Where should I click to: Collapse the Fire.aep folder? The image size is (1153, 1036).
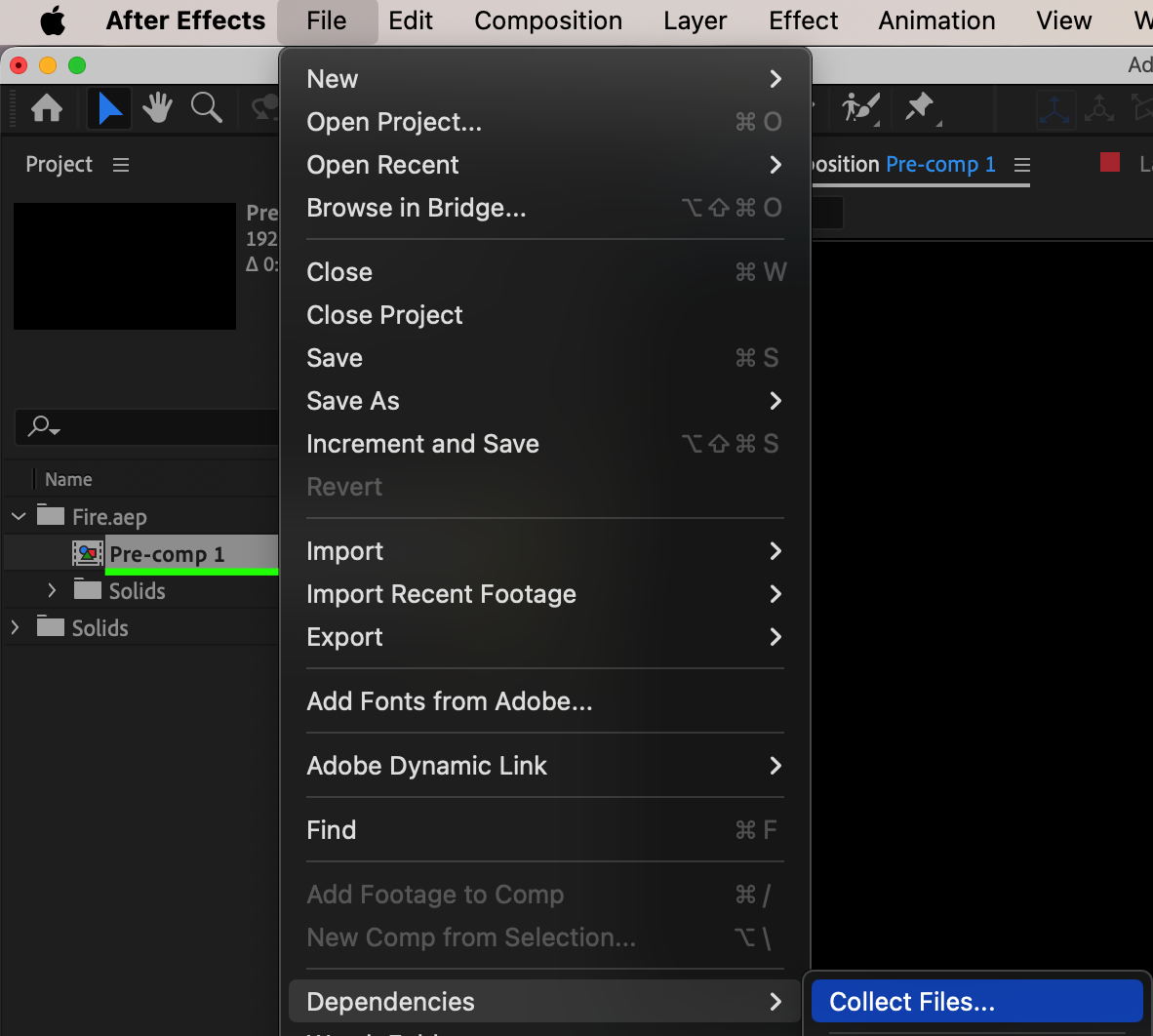[x=19, y=516]
